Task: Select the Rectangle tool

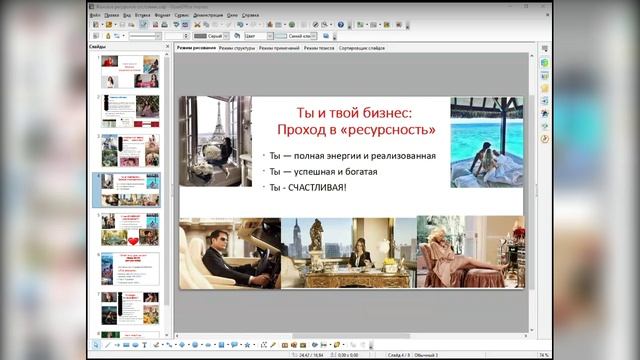Action: [126, 345]
